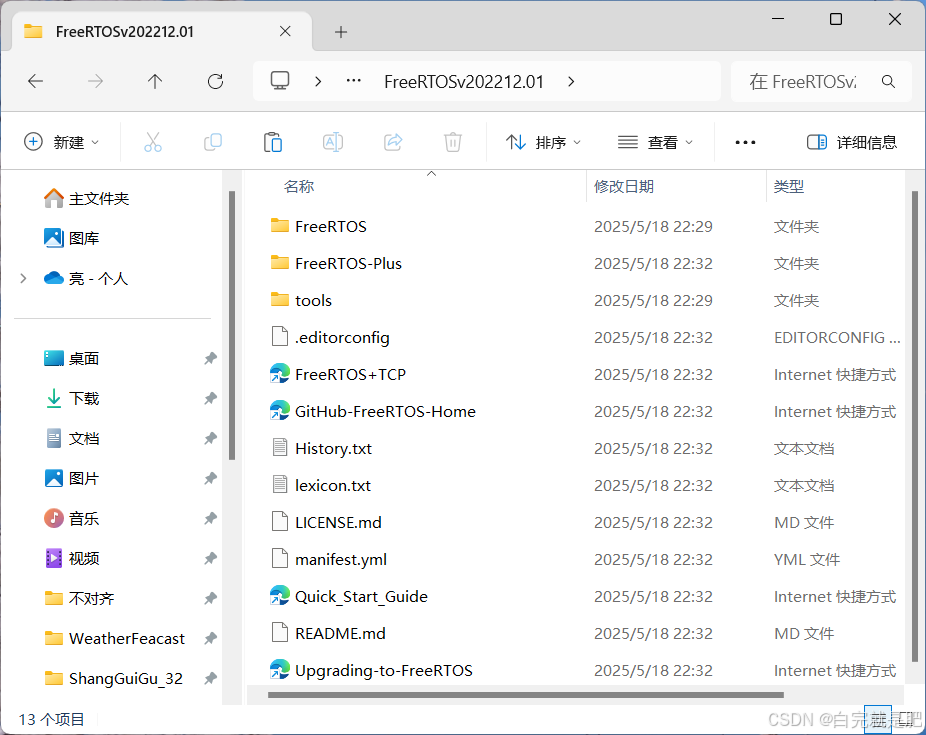926x735 pixels.
Task: Click the search box 在 FreeRTOSv...
Action: click(x=821, y=81)
